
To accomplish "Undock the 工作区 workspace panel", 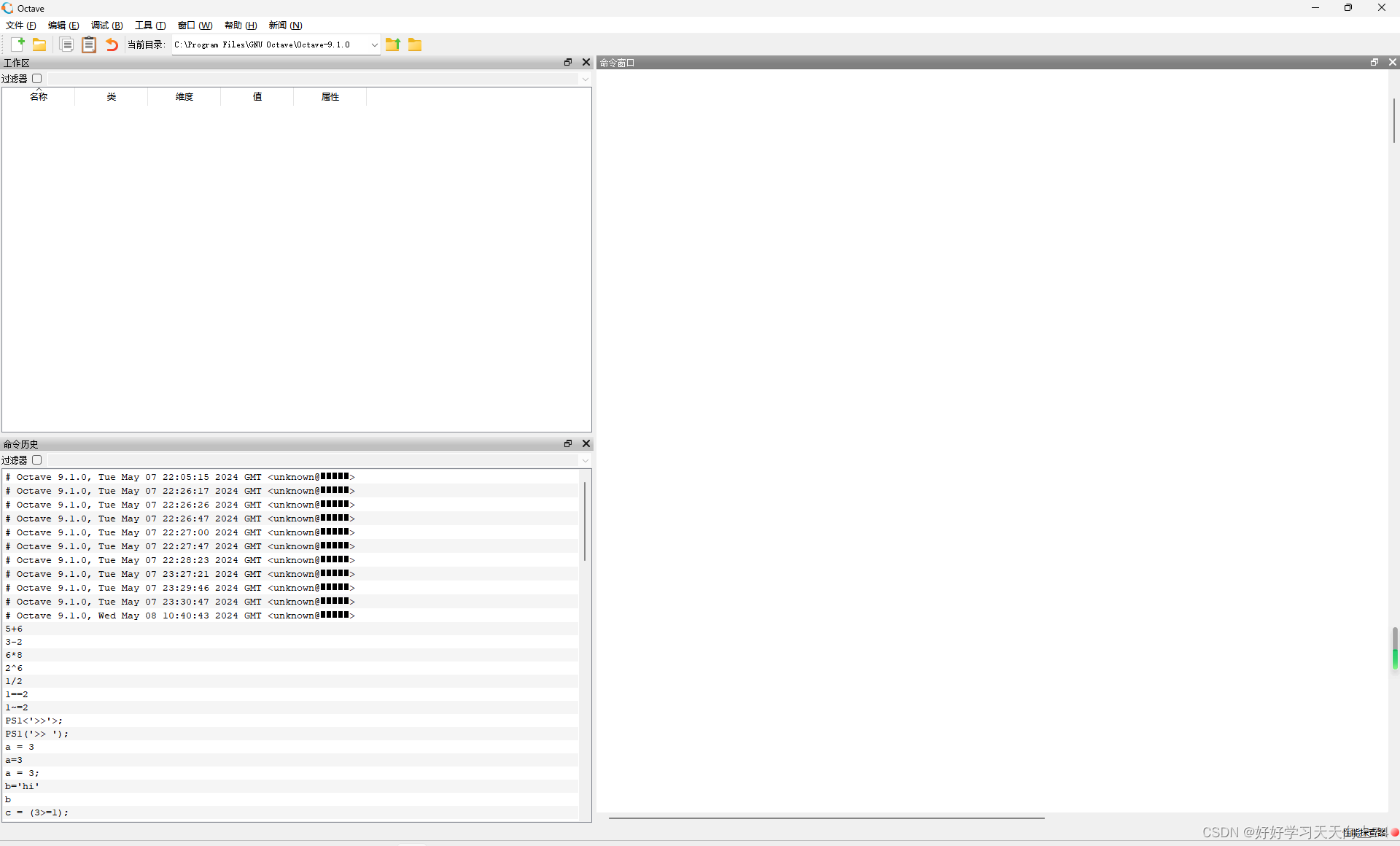I will coord(568,63).
